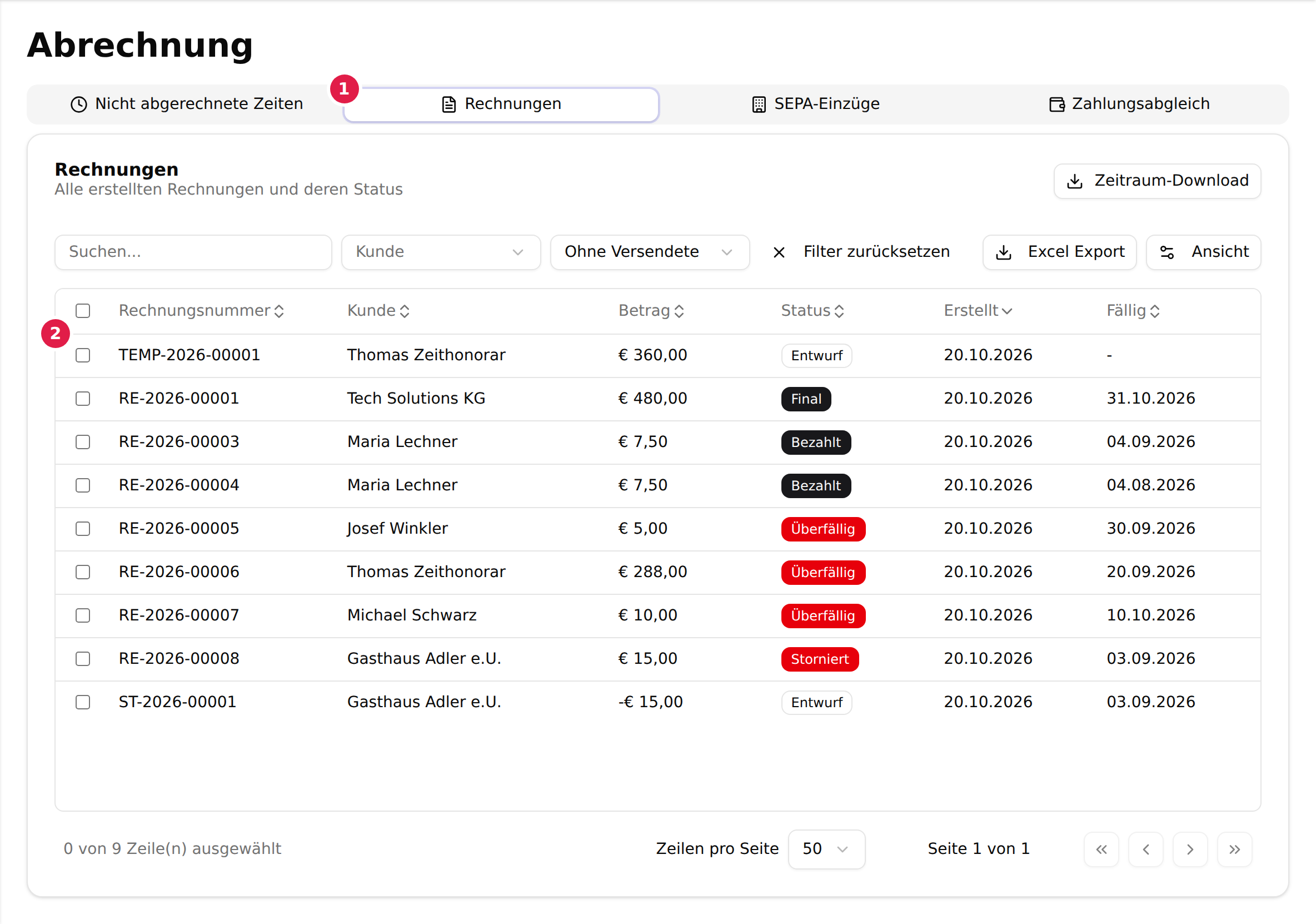Mark RE-2026-00008 row checkbox
The width and height of the screenshot is (1316, 924).
(x=83, y=658)
